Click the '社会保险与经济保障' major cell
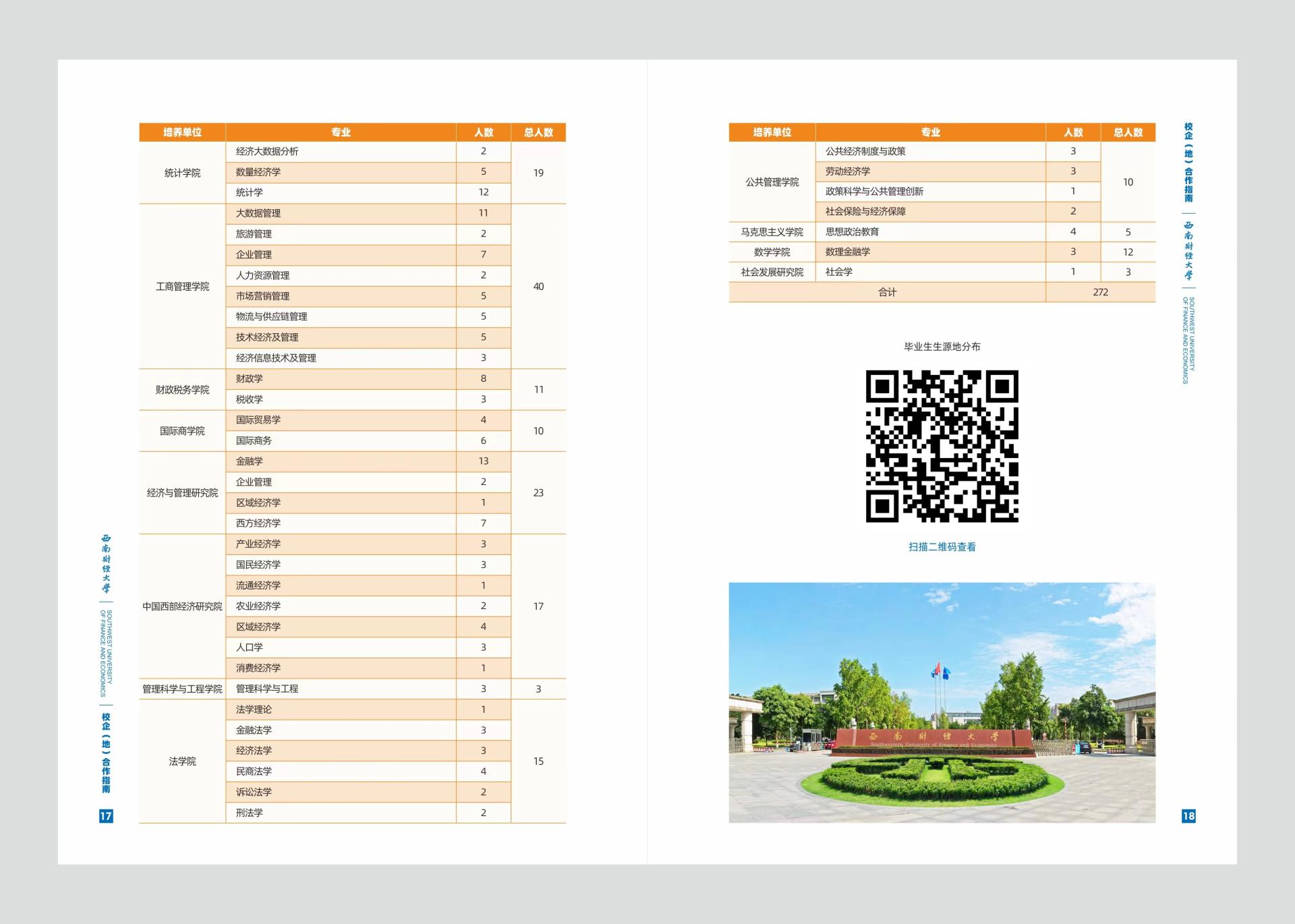Image resolution: width=1295 pixels, height=924 pixels. pos(930,212)
